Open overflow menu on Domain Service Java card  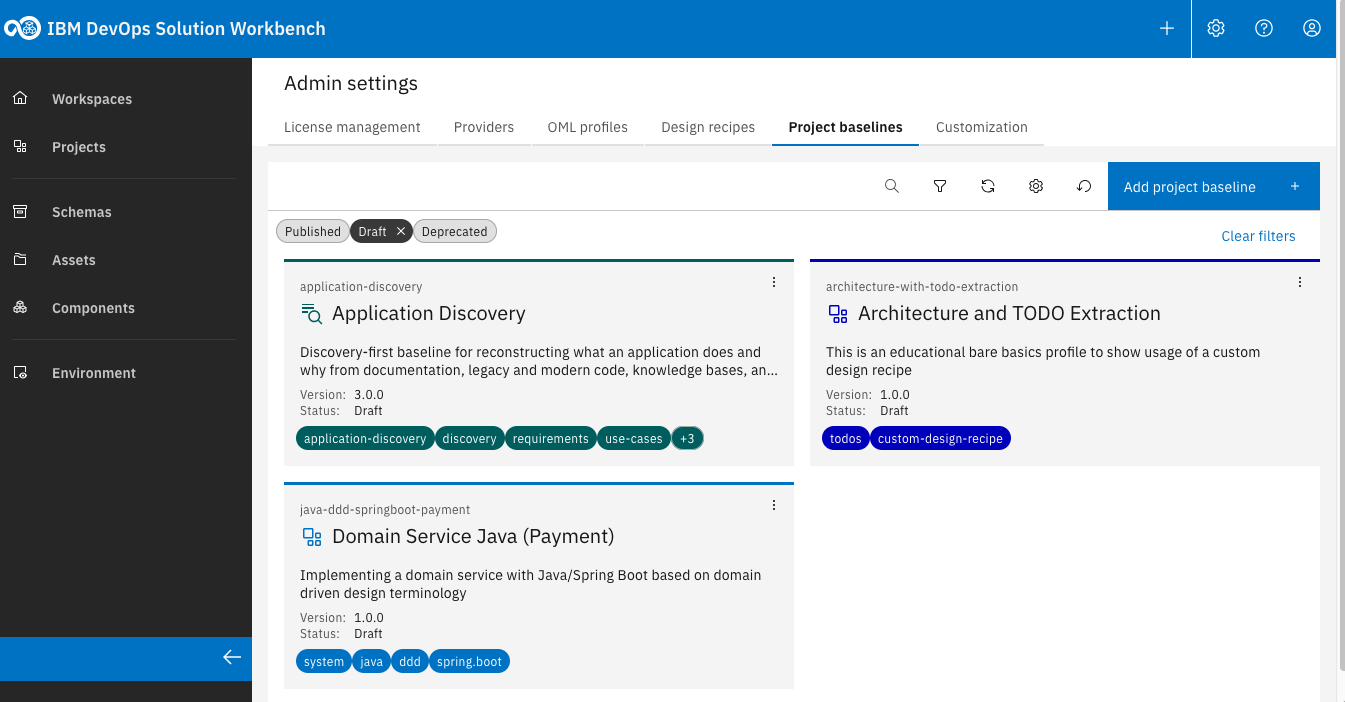tap(774, 505)
